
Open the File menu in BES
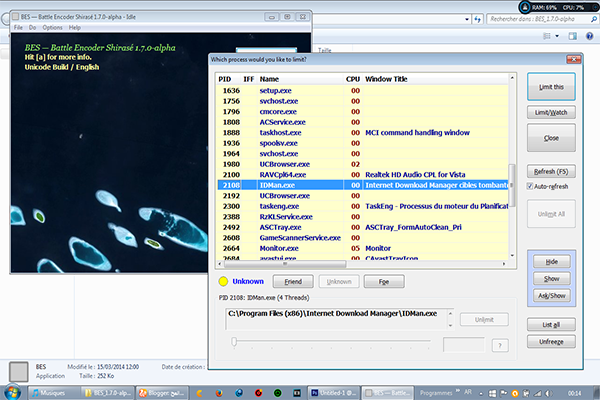pos(18,28)
